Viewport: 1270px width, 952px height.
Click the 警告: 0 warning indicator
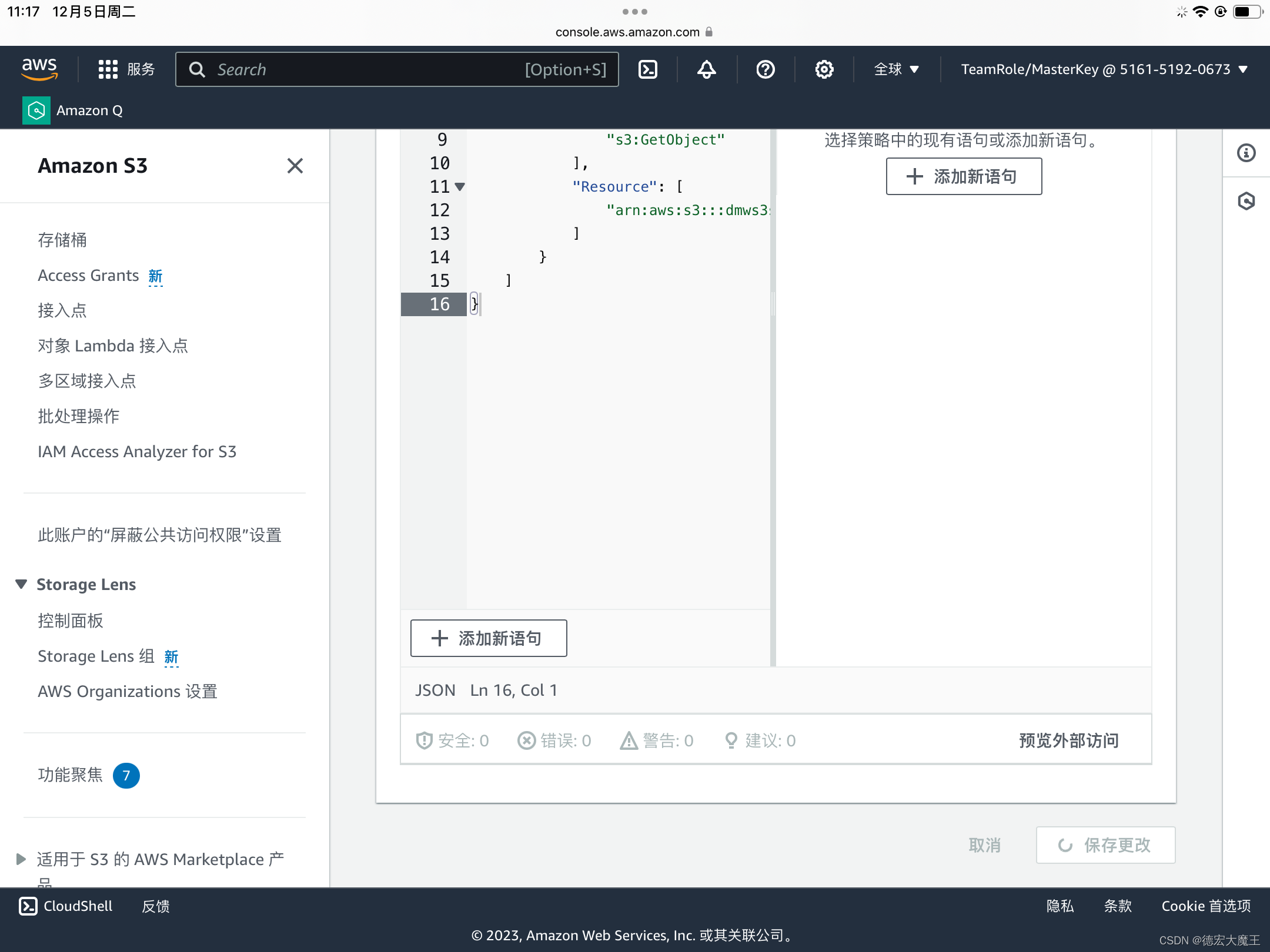click(657, 740)
